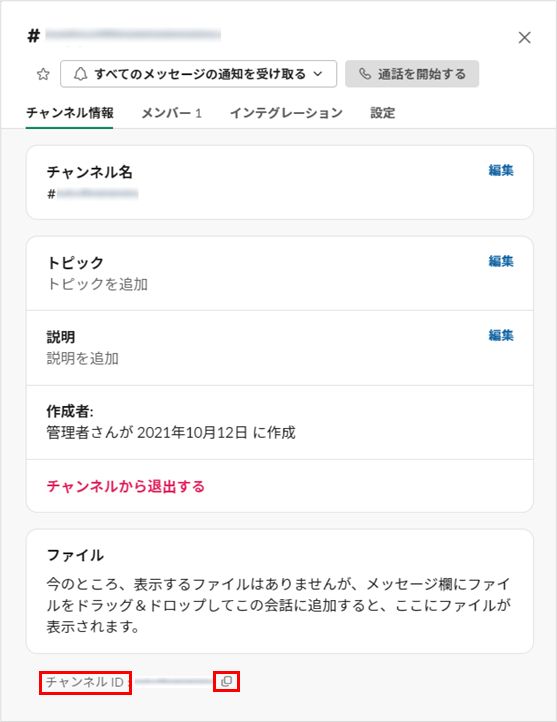Edit the description via its 編集 link
557x722 pixels.
501,335
